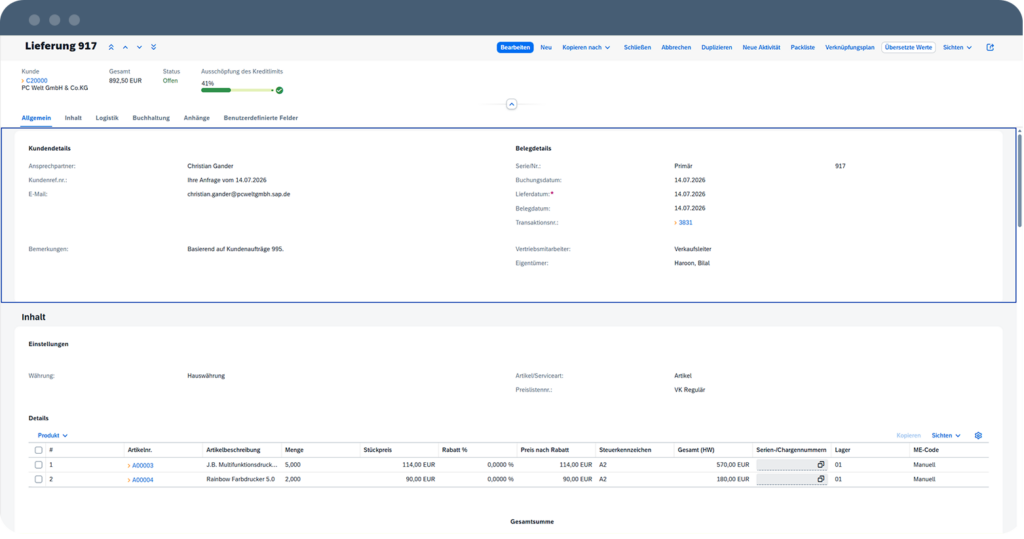Open article link A00004
Screen dimensions: 1024x539
point(143,480)
